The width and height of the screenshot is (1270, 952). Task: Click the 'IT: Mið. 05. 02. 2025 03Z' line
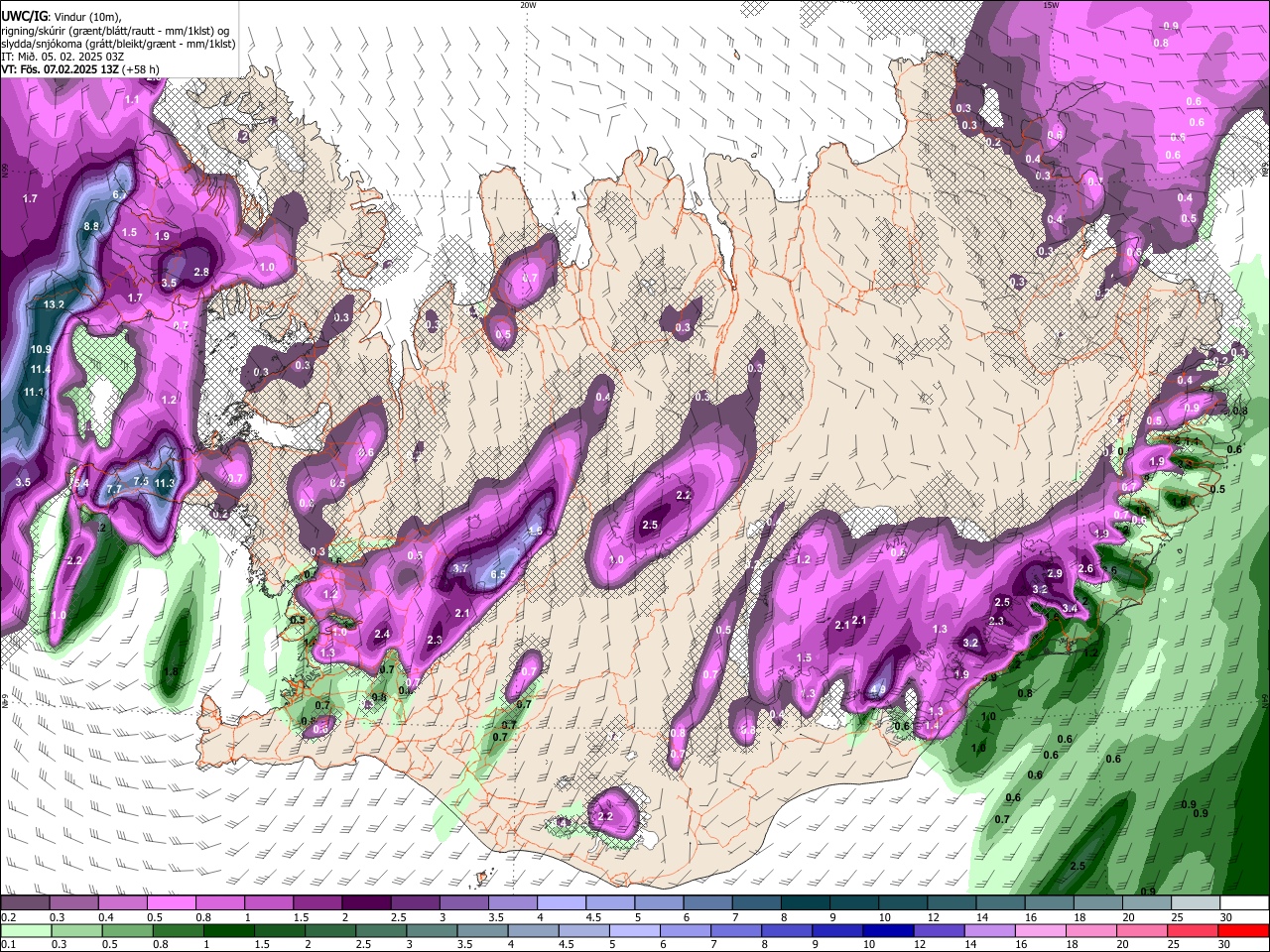tap(62, 57)
